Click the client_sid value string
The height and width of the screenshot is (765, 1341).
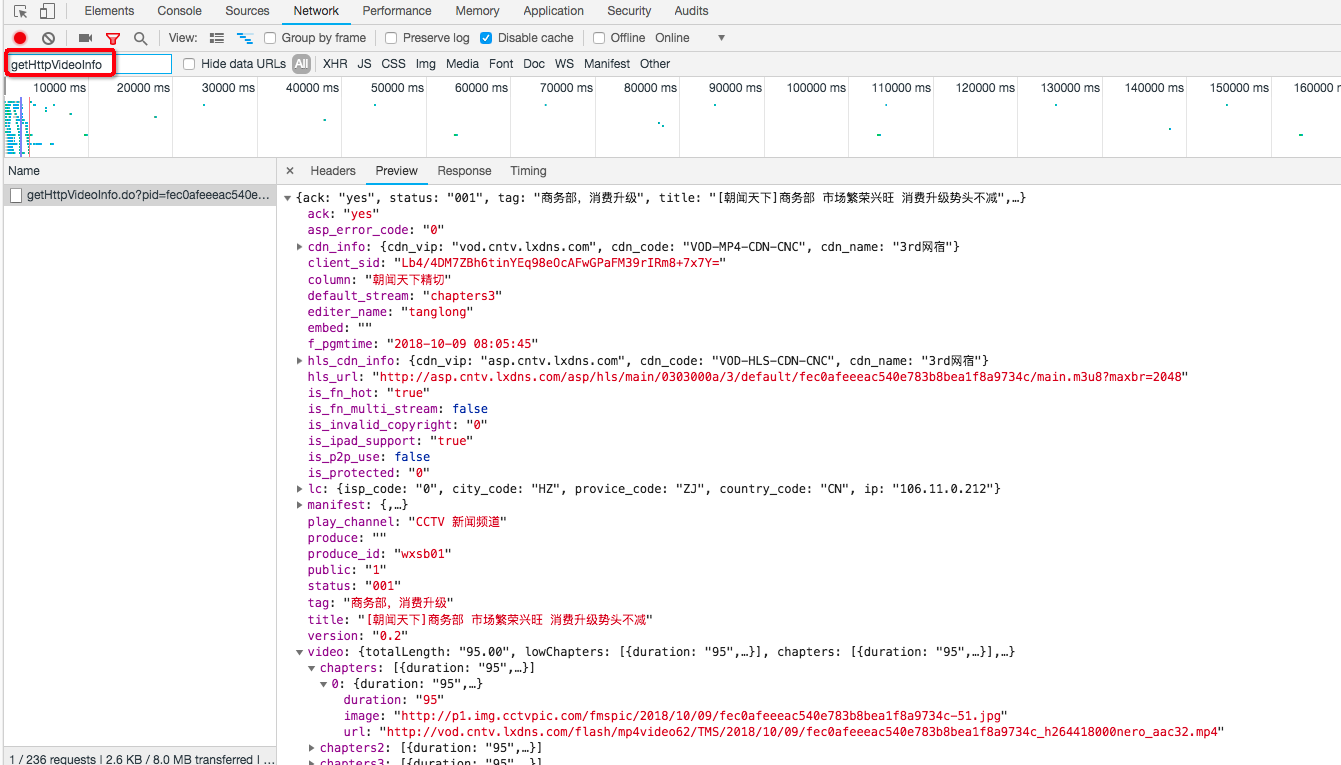pyautogui.click(x=560, y=263)
